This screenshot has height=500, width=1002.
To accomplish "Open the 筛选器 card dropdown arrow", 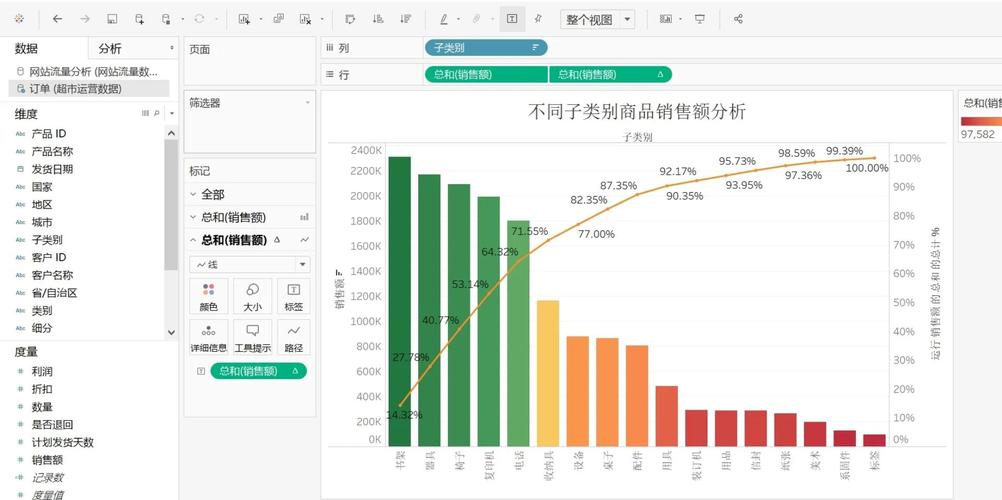I will (x=307, y=102).
